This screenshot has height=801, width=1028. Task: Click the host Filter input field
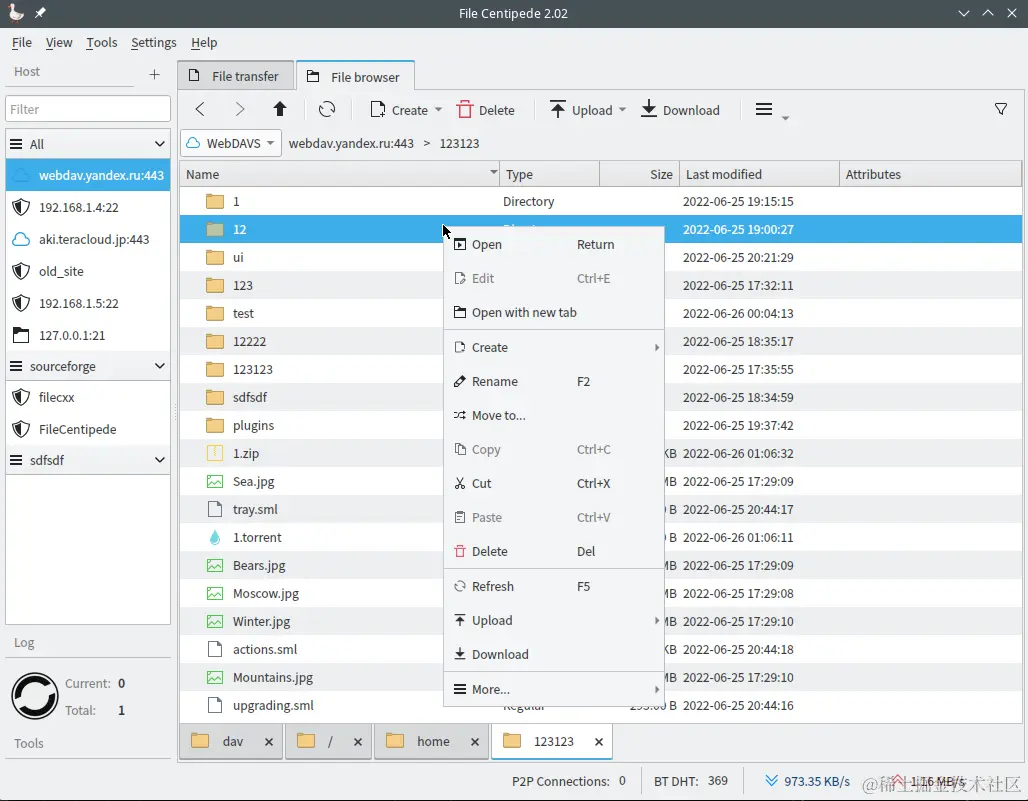88,109
